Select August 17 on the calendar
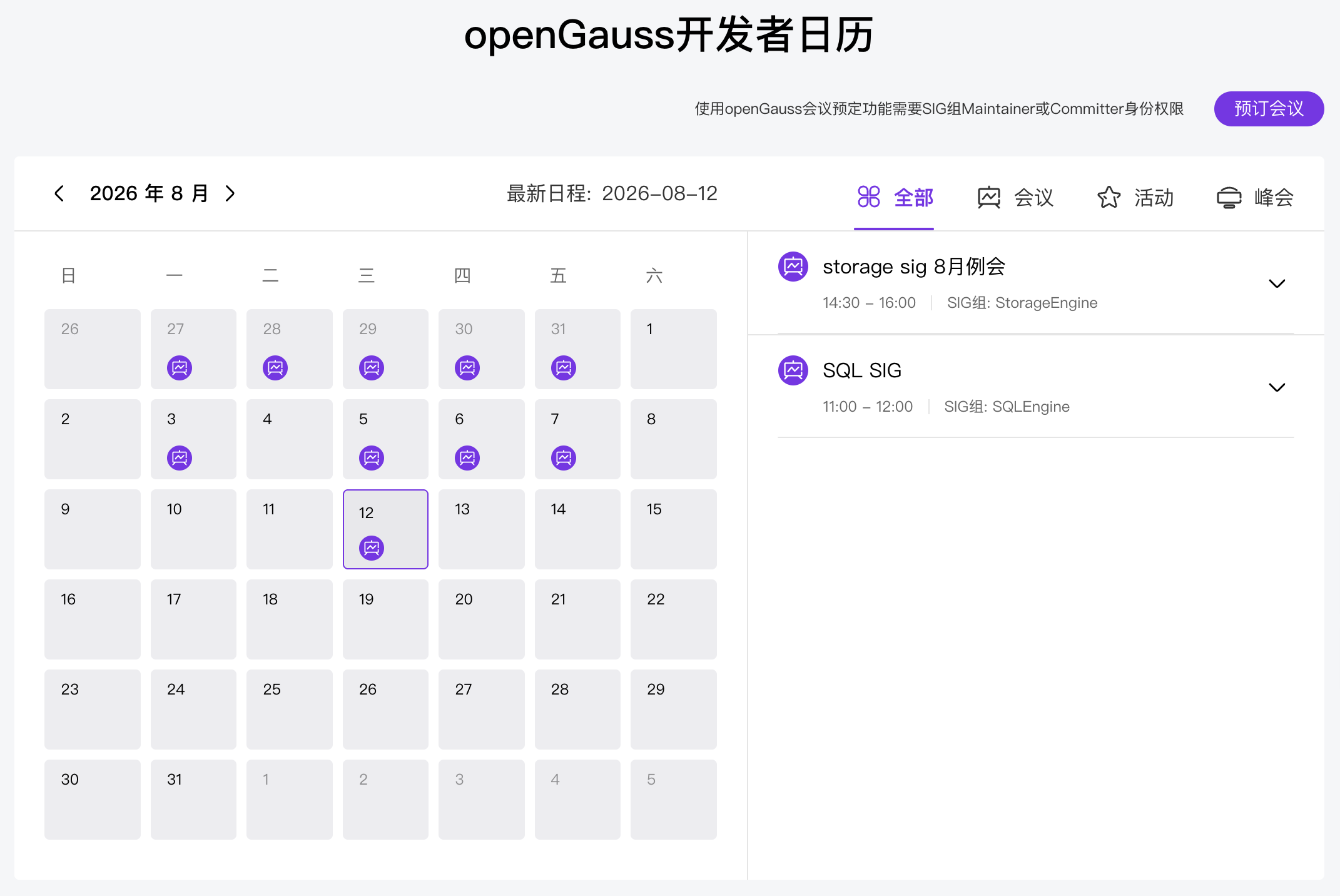This screenshot has height=896, width=1340. tap(193, 619)
